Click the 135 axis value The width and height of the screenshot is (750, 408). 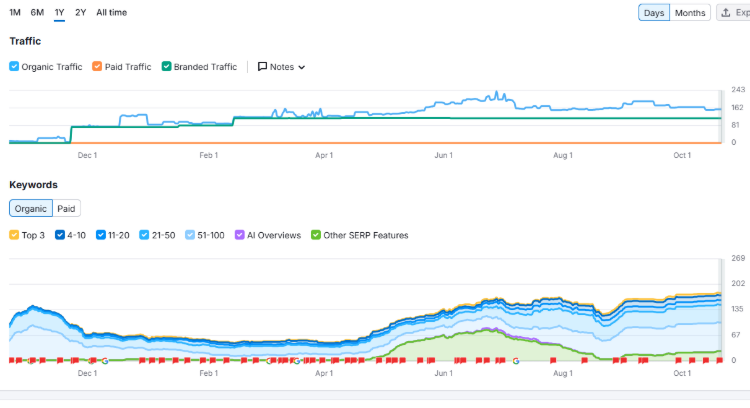coord(737,309)
